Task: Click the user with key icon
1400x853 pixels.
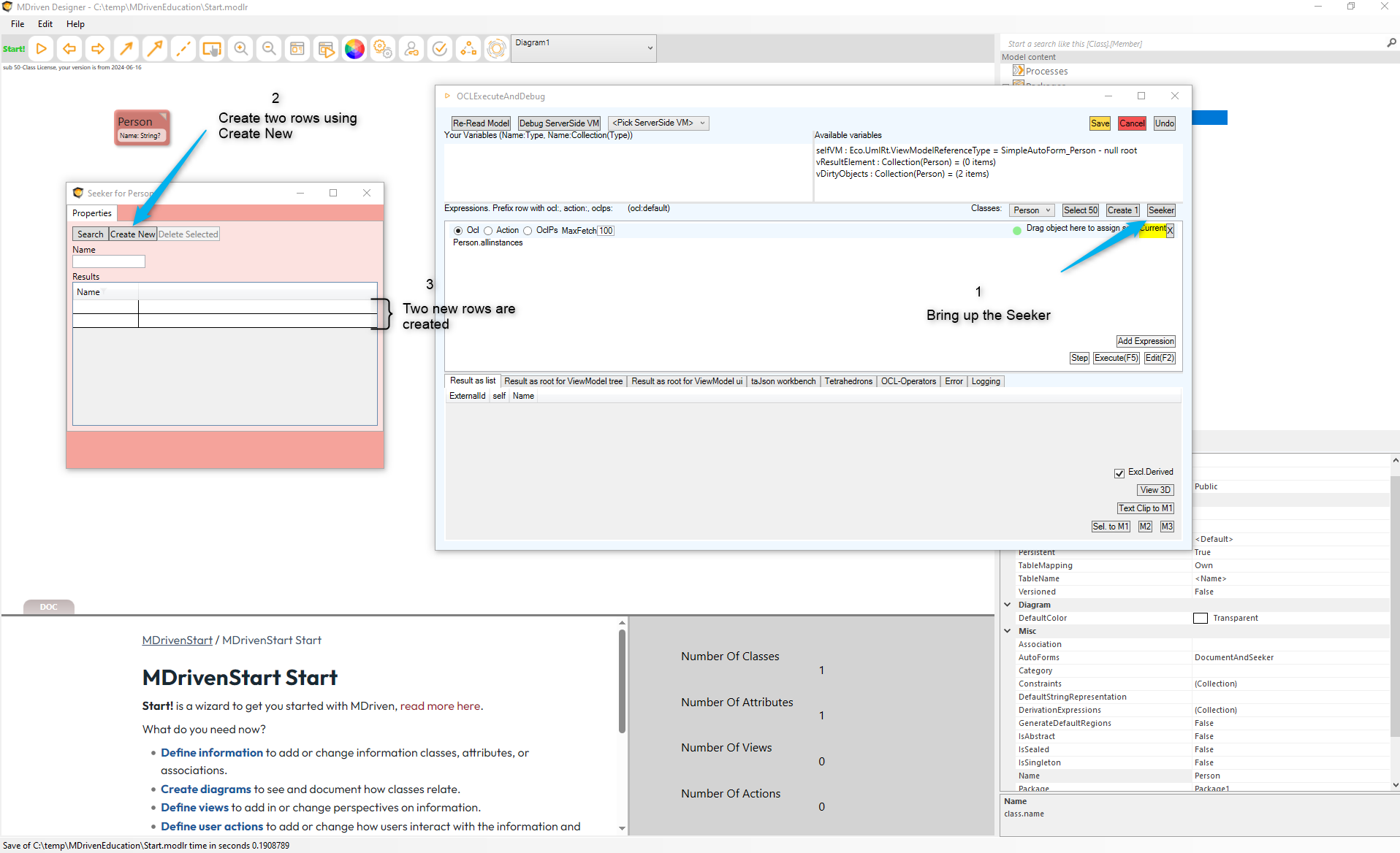Action: point(411,49)
